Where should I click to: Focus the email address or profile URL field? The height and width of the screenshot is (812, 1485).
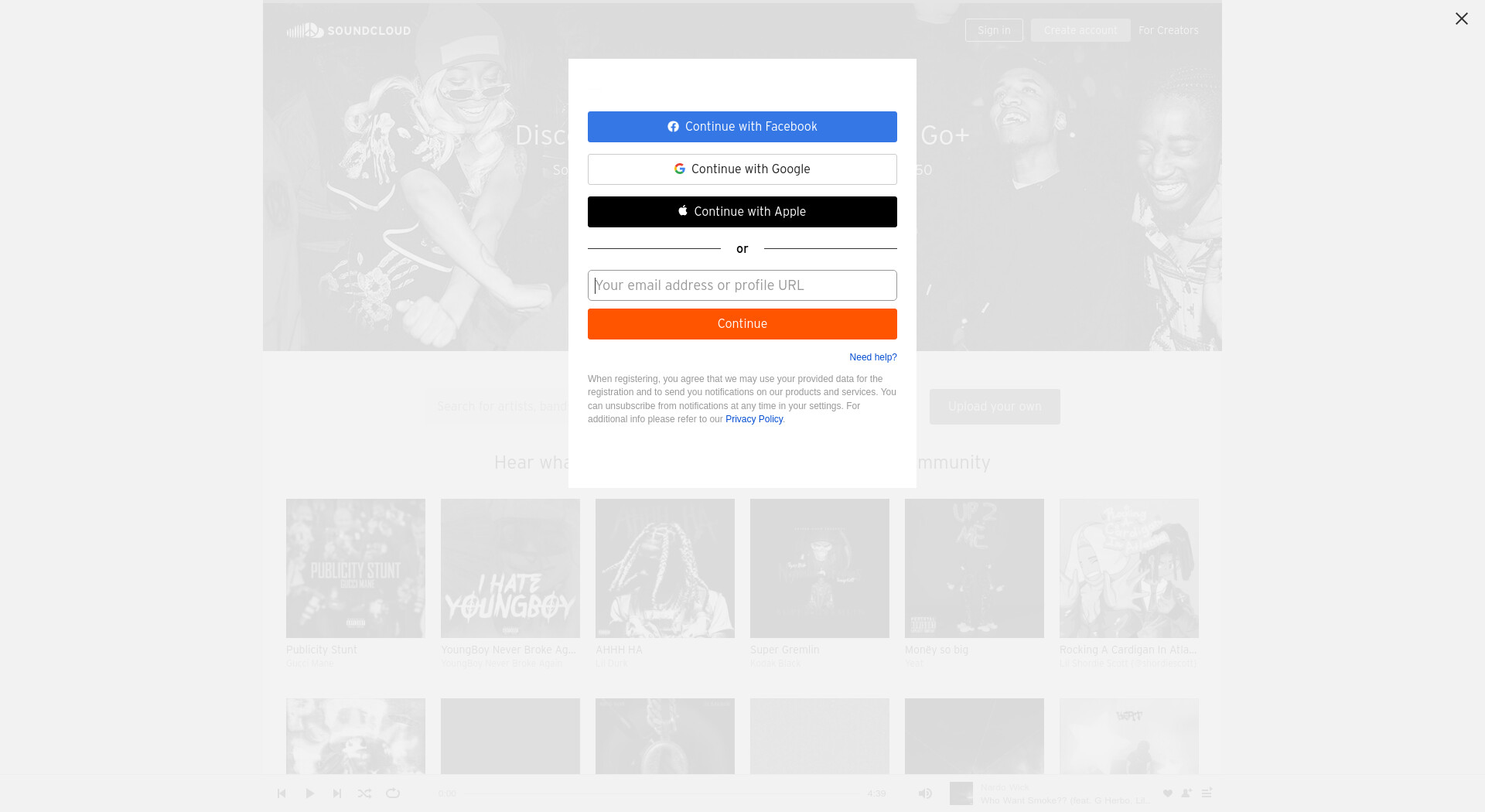pyautogui.click(x=742, y=285)
